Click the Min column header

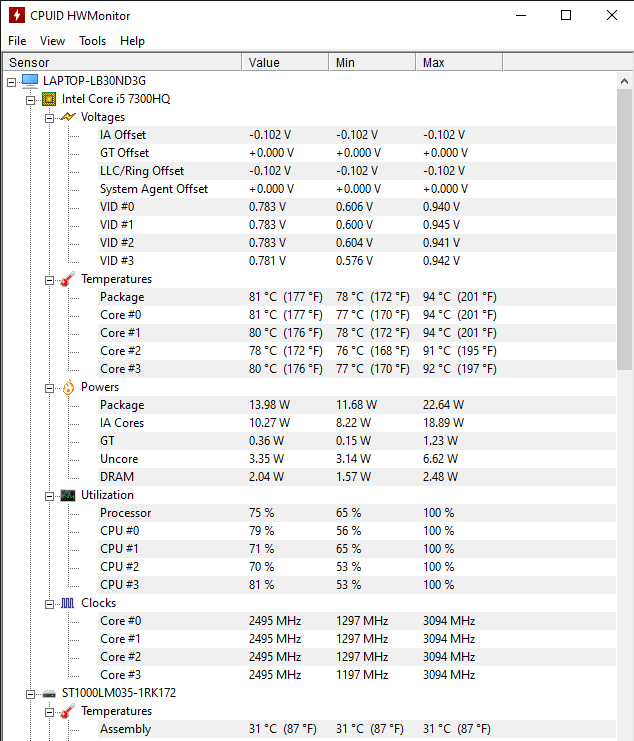pos(372,62)
